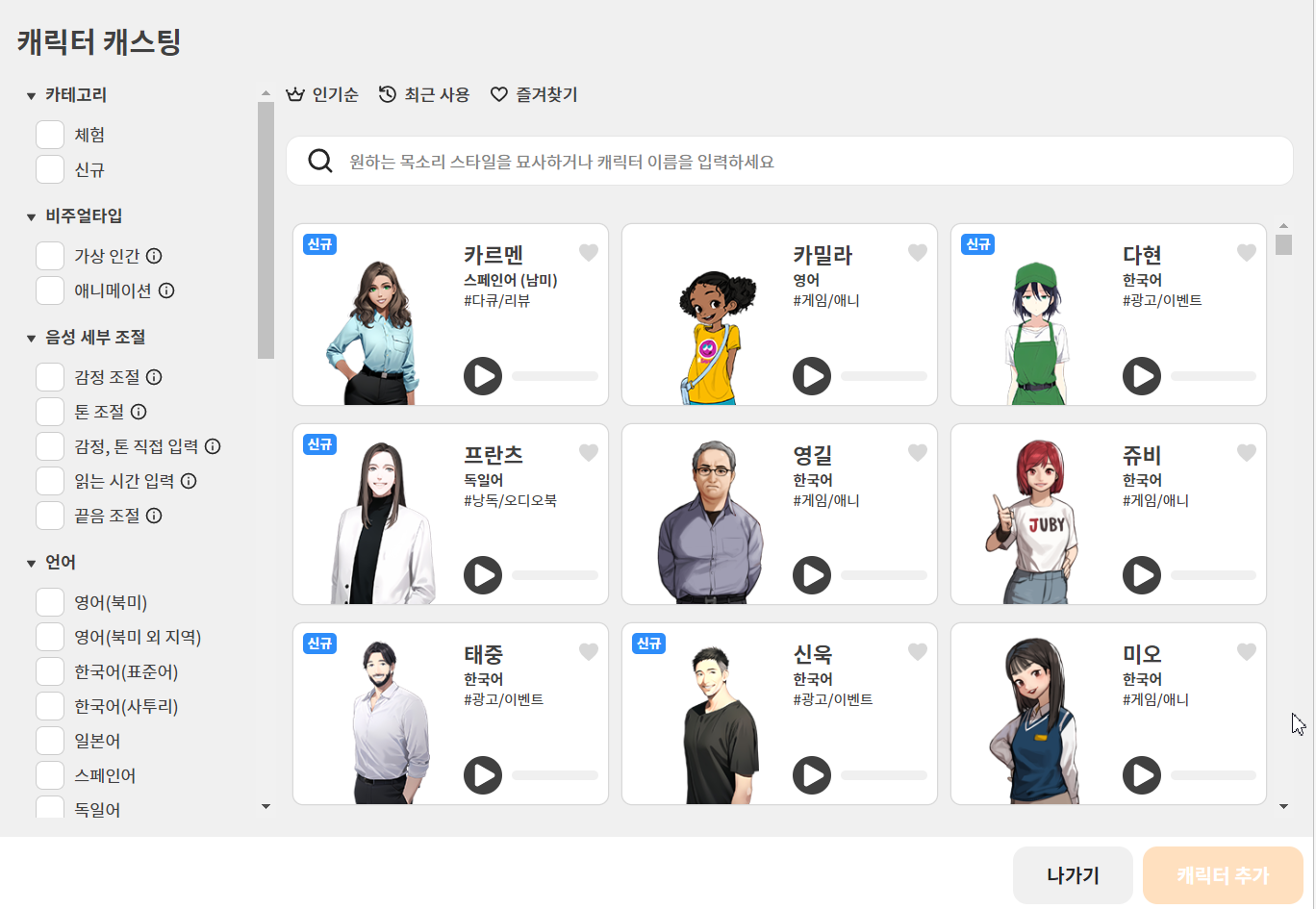Viewport: 1316px width, 909px height.
Task: Favorite the 미오 character card
Action: (x=1246, y=652)
